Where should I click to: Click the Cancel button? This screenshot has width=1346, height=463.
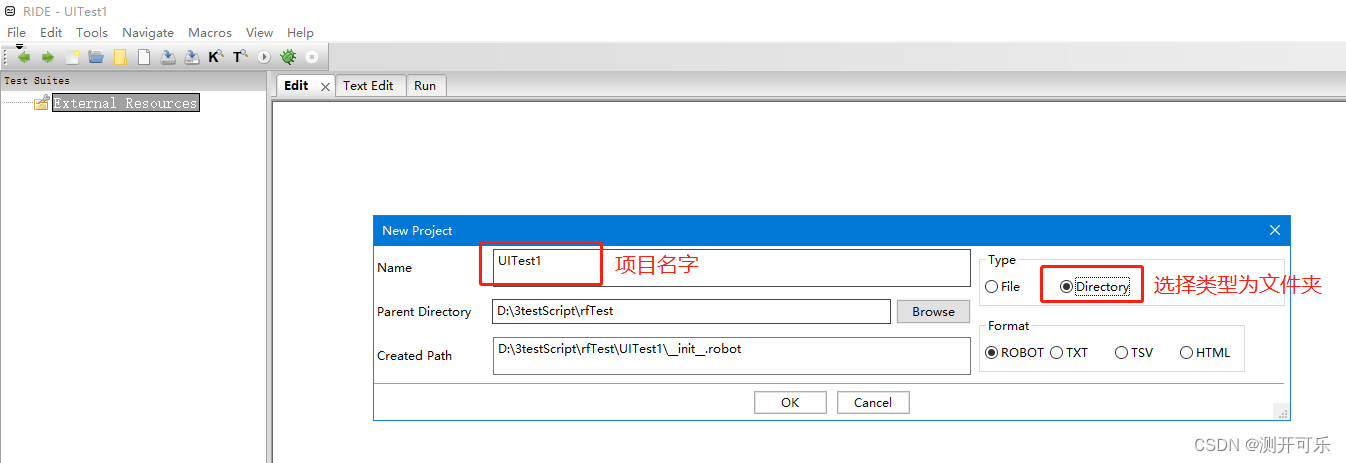(x=873, y=402)
